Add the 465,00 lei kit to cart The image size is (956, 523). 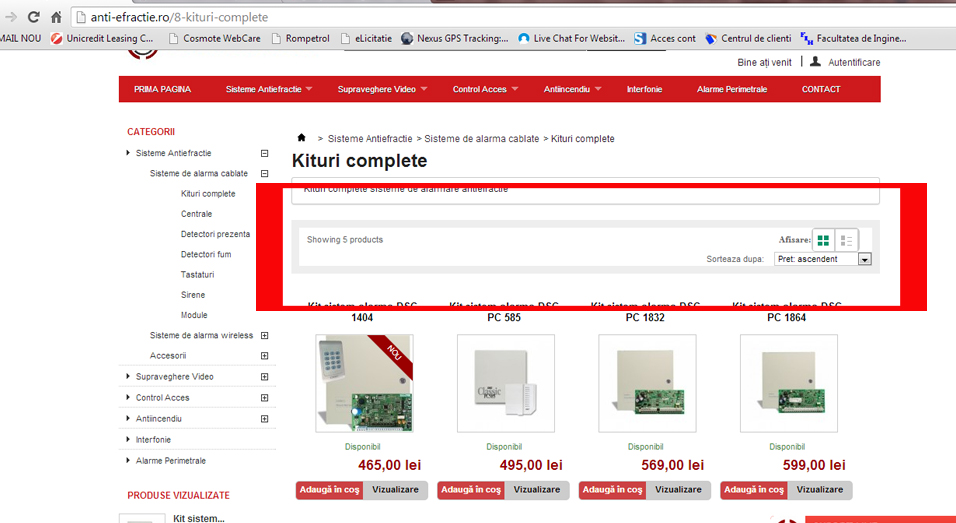click(x=330, y=490)
